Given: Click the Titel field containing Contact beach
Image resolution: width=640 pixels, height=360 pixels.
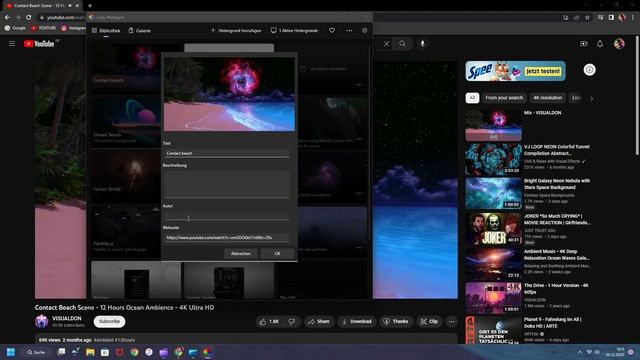Looking at the screenshot, I should click(x=227, y=153).
